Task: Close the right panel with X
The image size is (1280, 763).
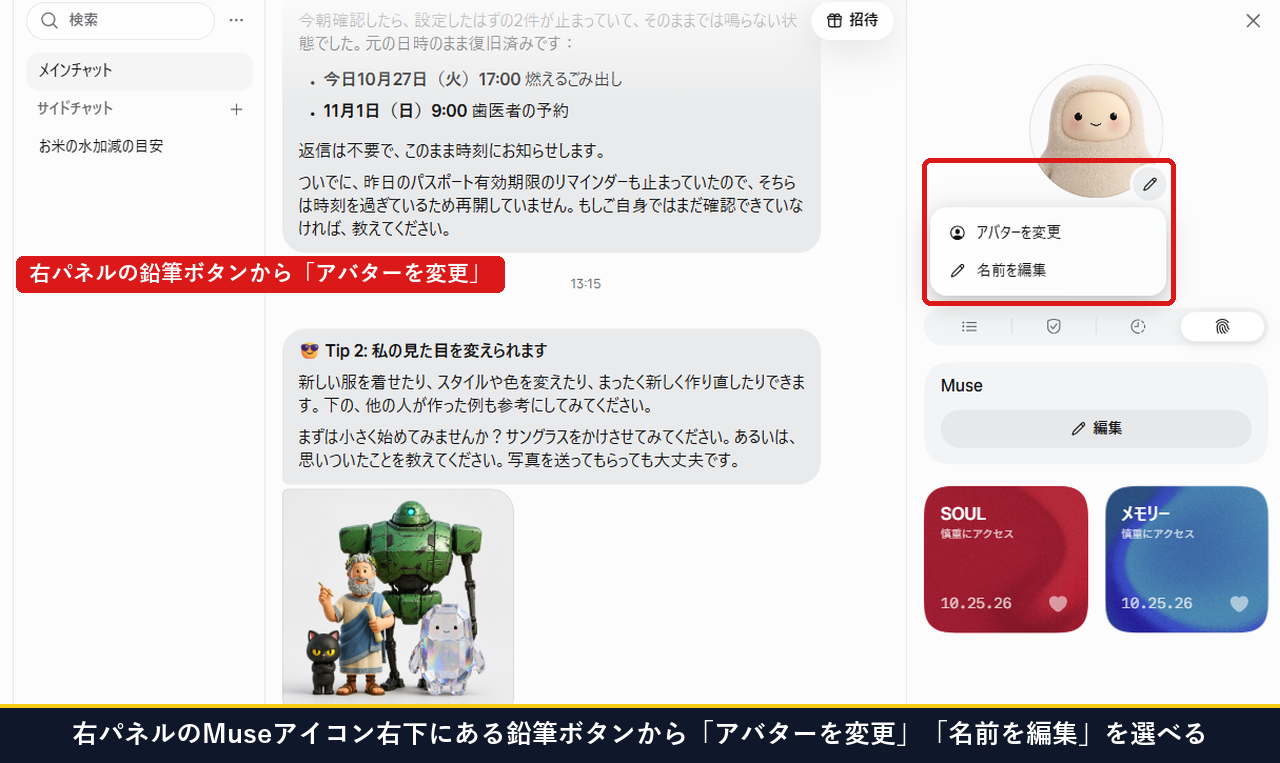Action: pos(1253,20)
